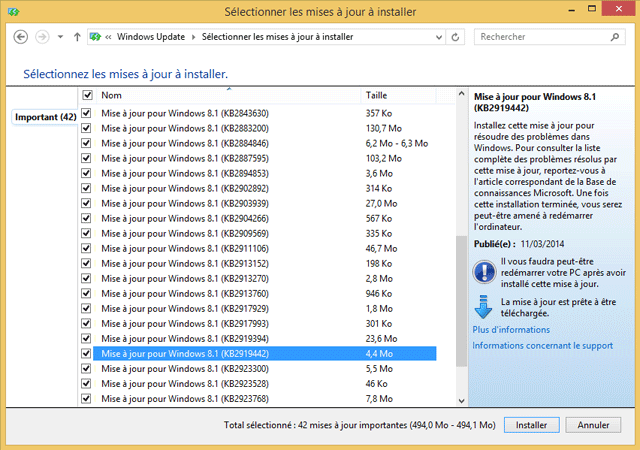The height and width of the screenshot is (450, 640).
Task: Open the address bar history dropdown
Action: click(x=437, y=37)
